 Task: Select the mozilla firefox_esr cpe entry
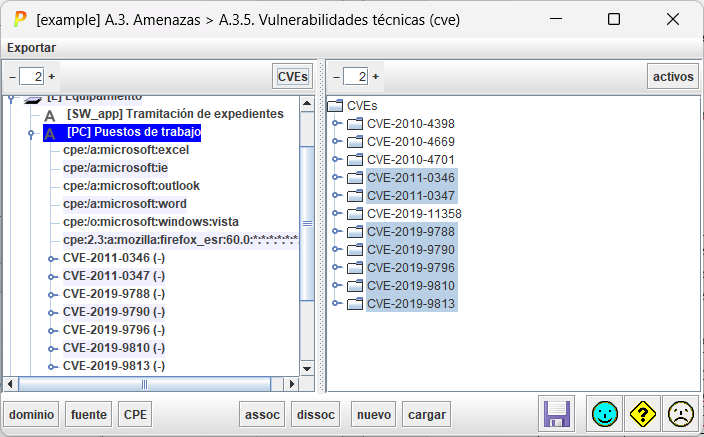click(x=180, y=240)
